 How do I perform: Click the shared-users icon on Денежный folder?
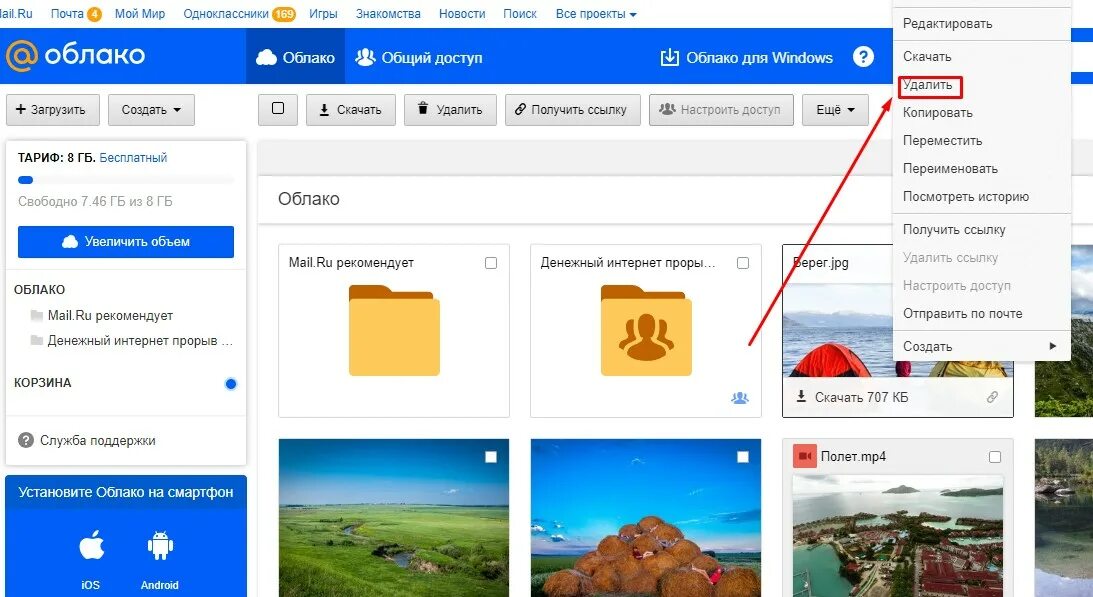point(739,398)
